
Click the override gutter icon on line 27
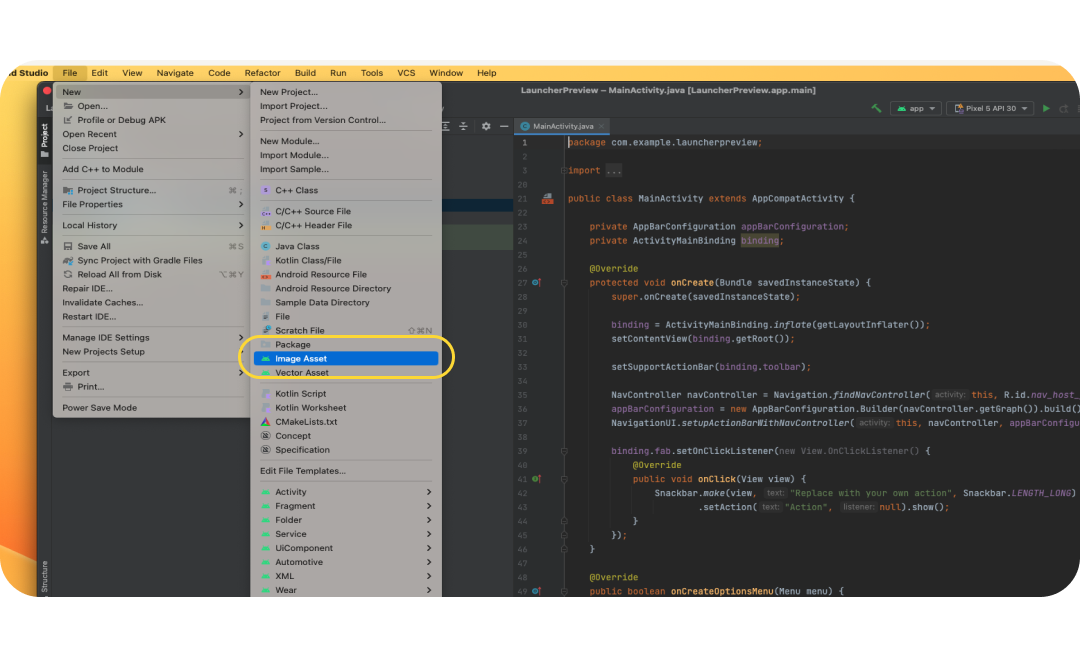click(536, 283)
